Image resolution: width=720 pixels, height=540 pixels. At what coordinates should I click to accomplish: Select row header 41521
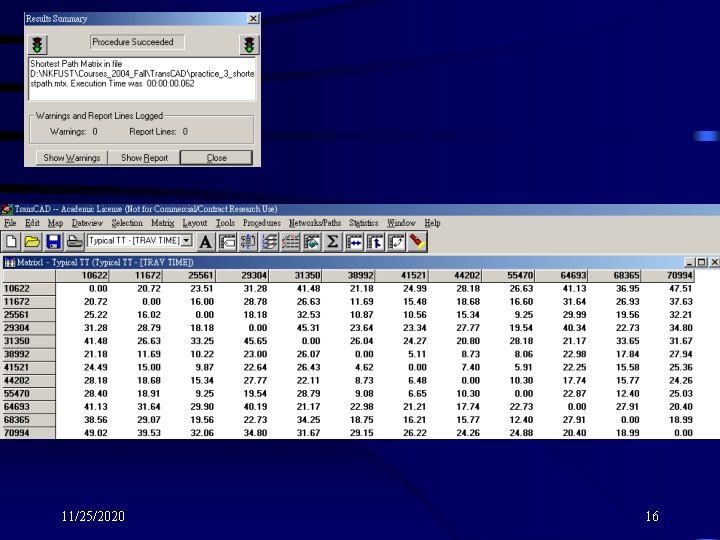coord(28,367)
